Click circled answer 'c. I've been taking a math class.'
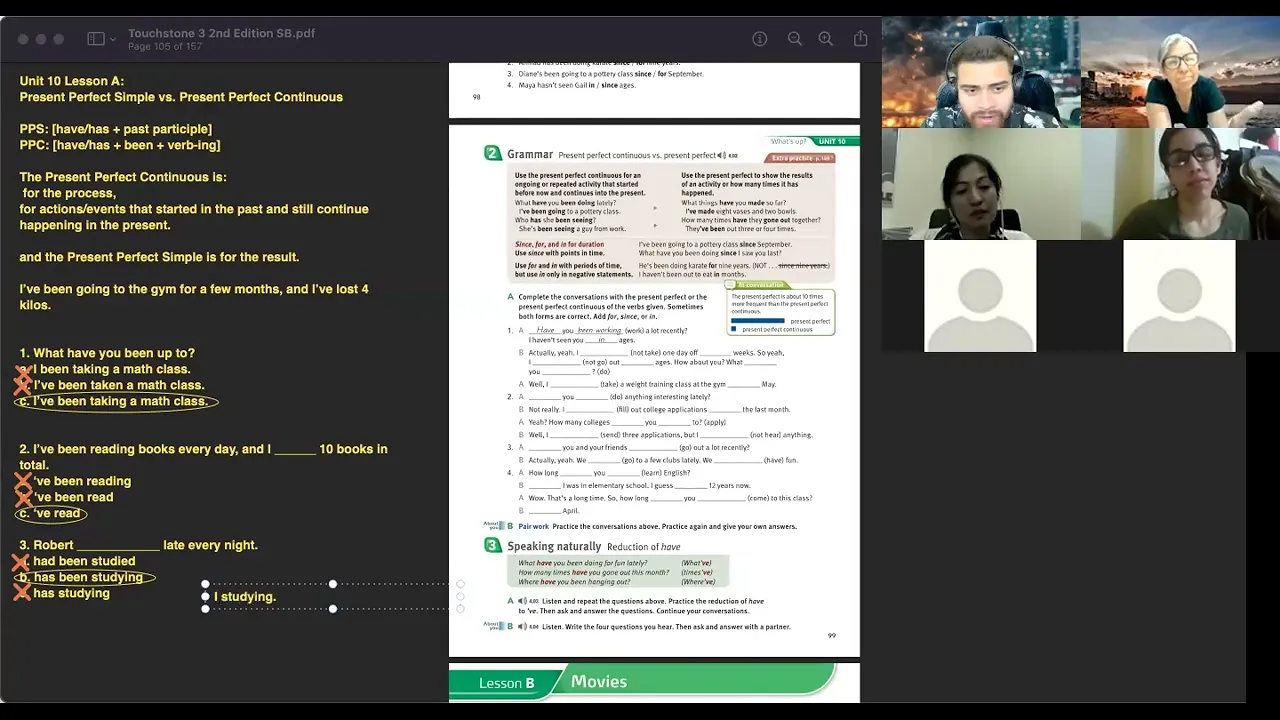The height and width of the screenshot is (720, 1280). point(118,401)
